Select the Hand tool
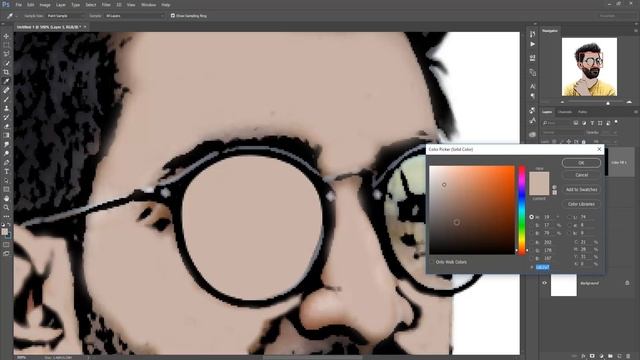 click(6, 198)
